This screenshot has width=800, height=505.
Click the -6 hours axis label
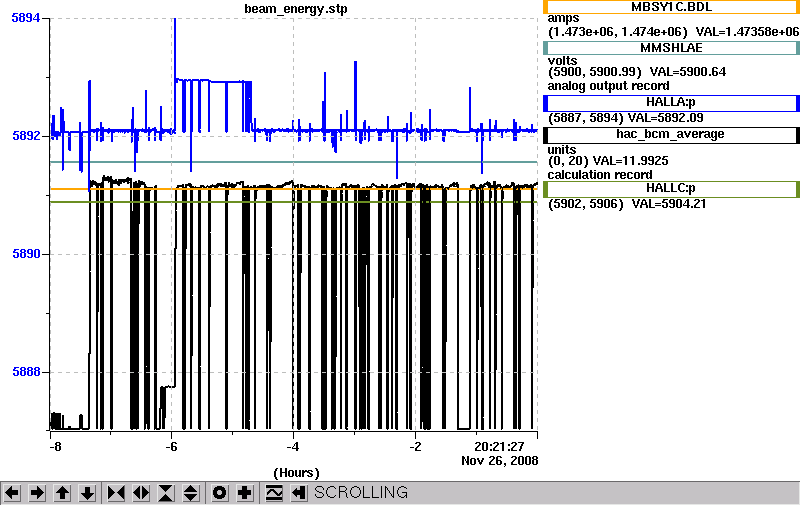click(171, 447)
